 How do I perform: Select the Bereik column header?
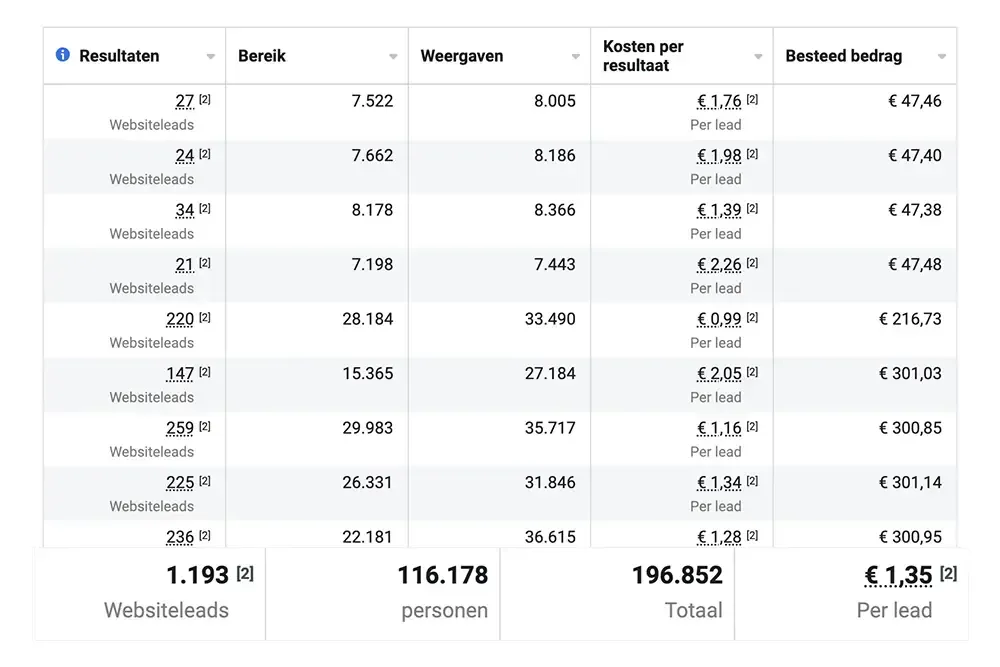(x=317, y=56)
